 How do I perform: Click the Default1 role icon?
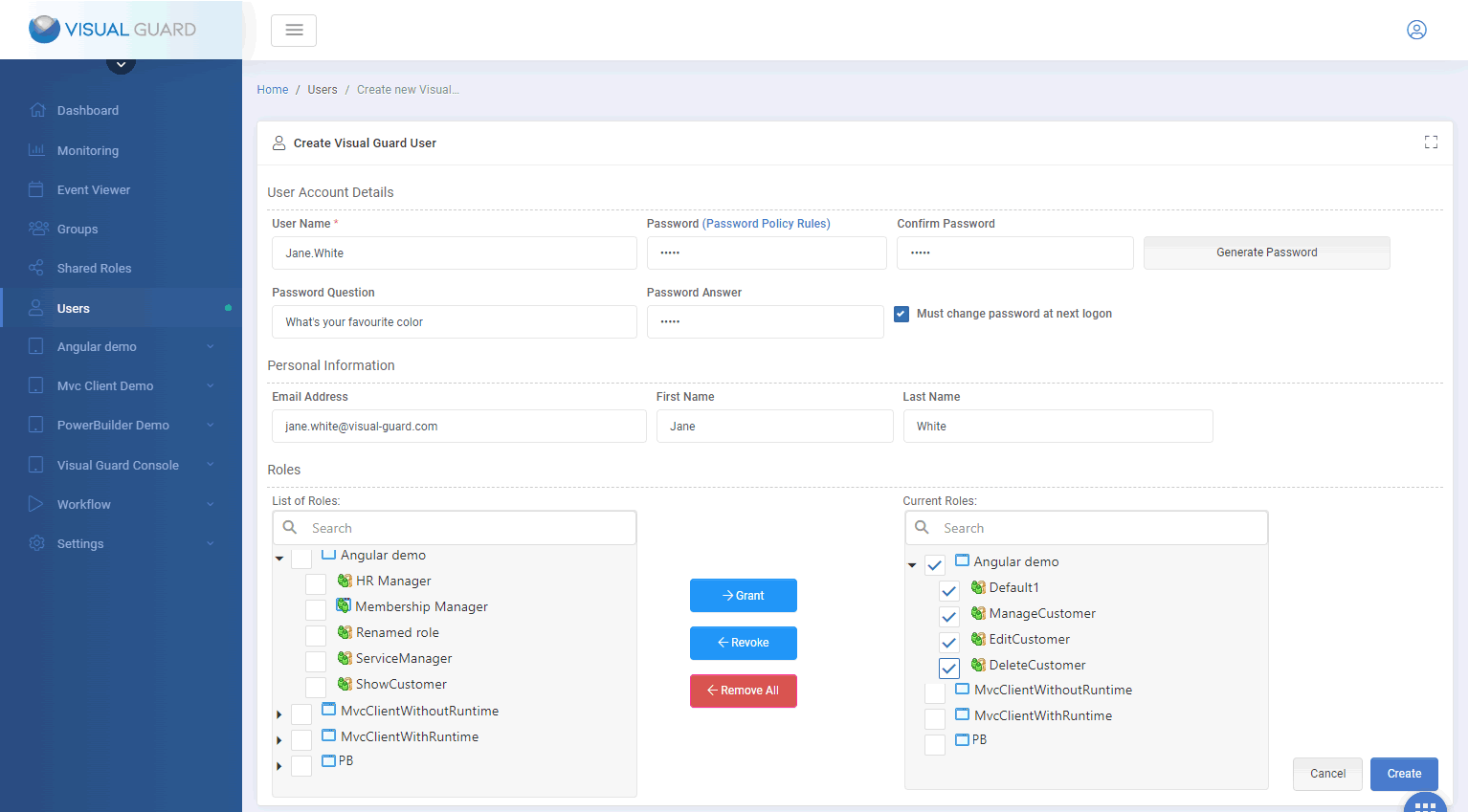click(x=978, y=587)
